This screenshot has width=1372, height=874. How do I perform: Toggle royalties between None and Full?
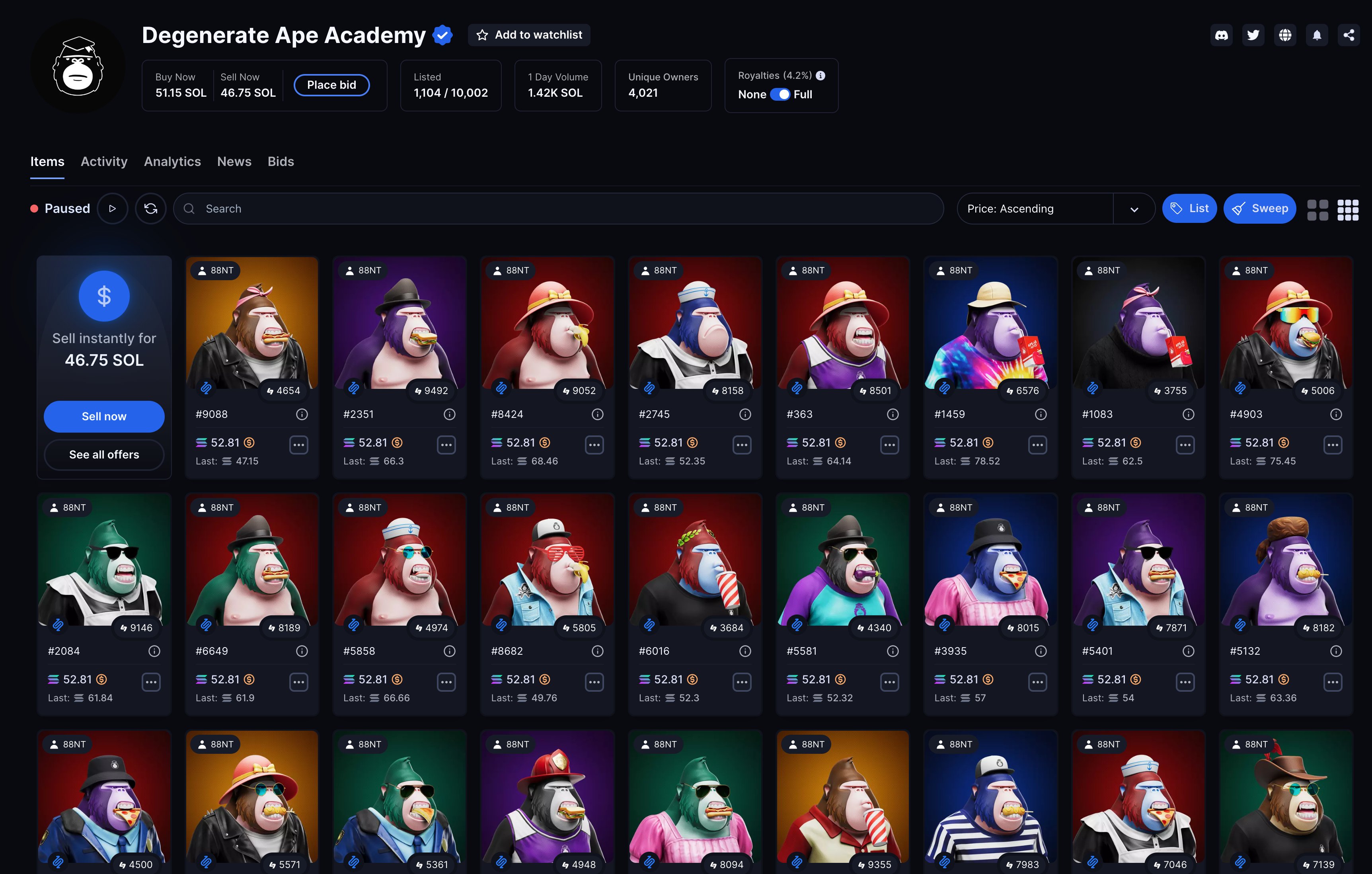click(780, 95)
